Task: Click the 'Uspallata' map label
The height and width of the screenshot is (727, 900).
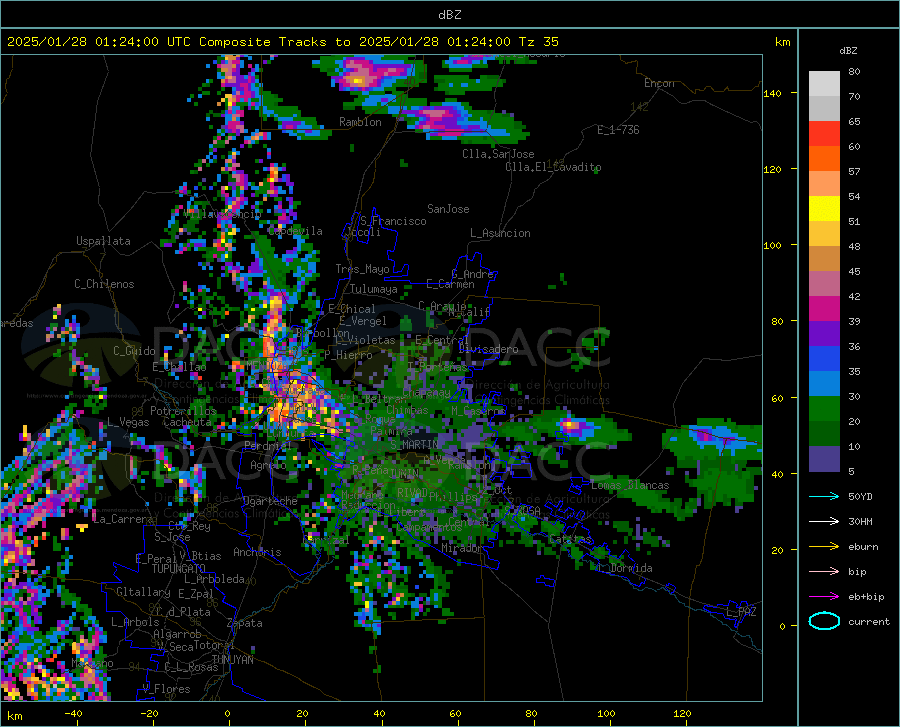Action: tap(103, 241)
